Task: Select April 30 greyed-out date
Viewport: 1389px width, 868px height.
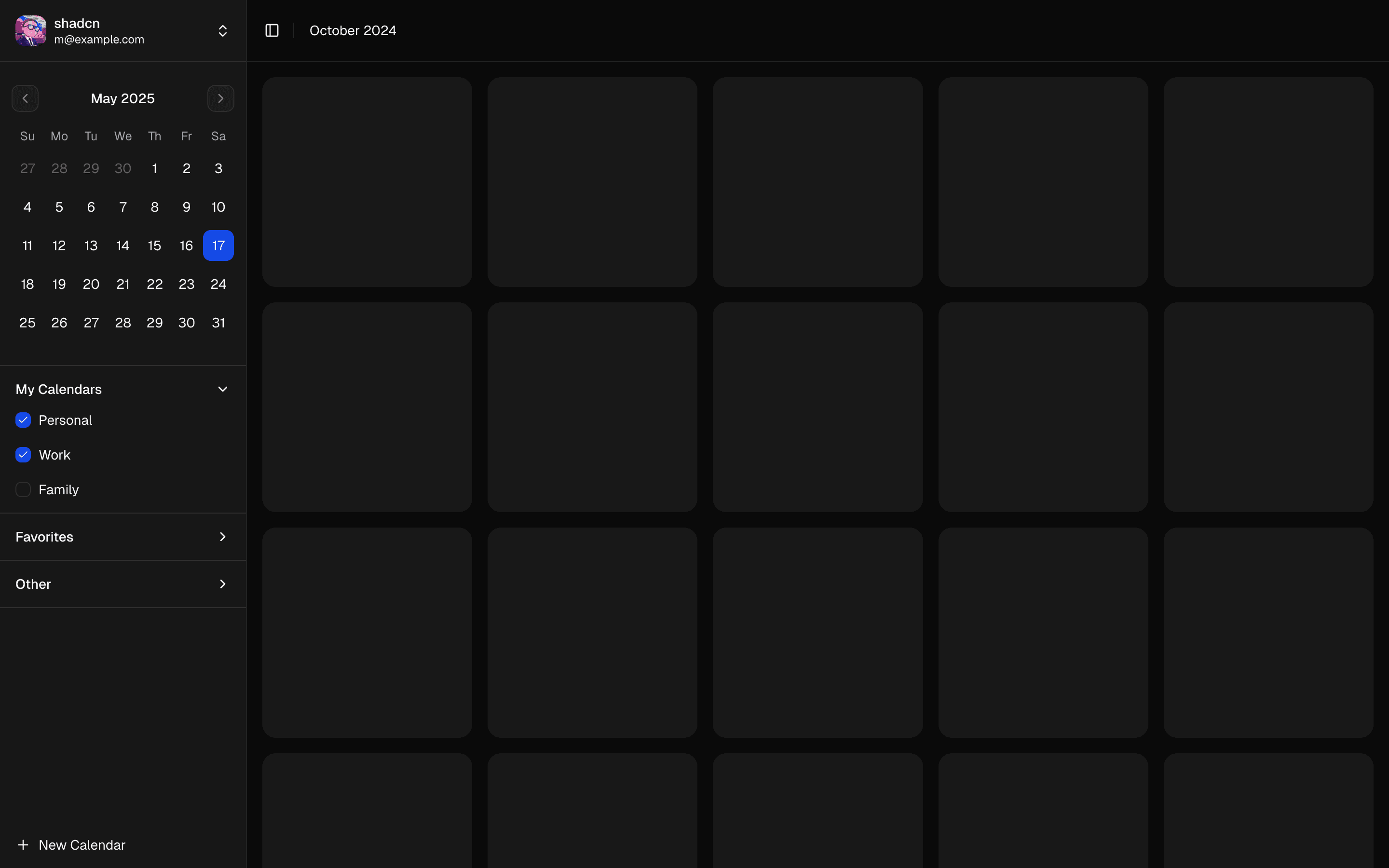Action: pos(123,169)
